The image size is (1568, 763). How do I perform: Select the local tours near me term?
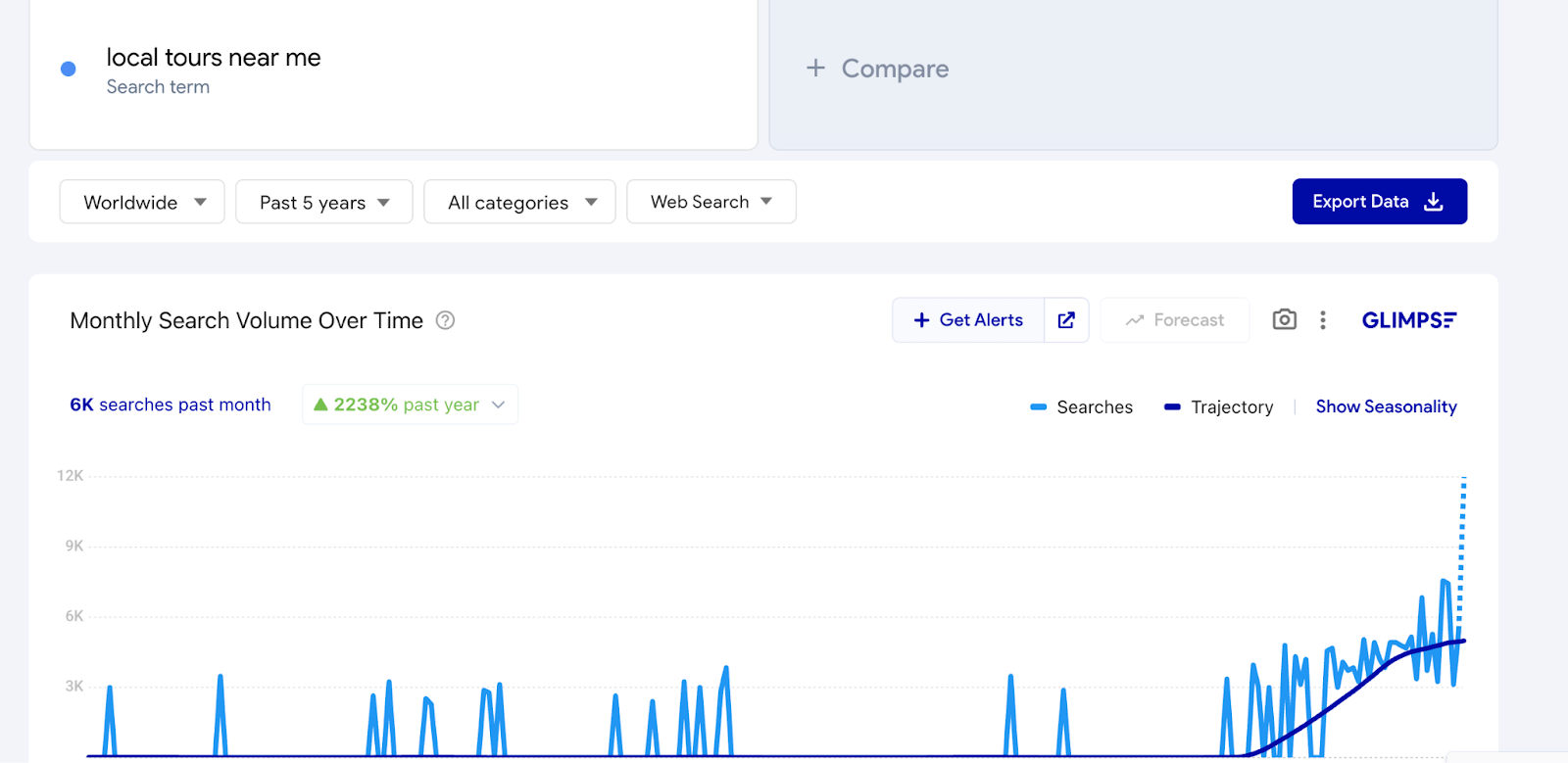[214, 59]
